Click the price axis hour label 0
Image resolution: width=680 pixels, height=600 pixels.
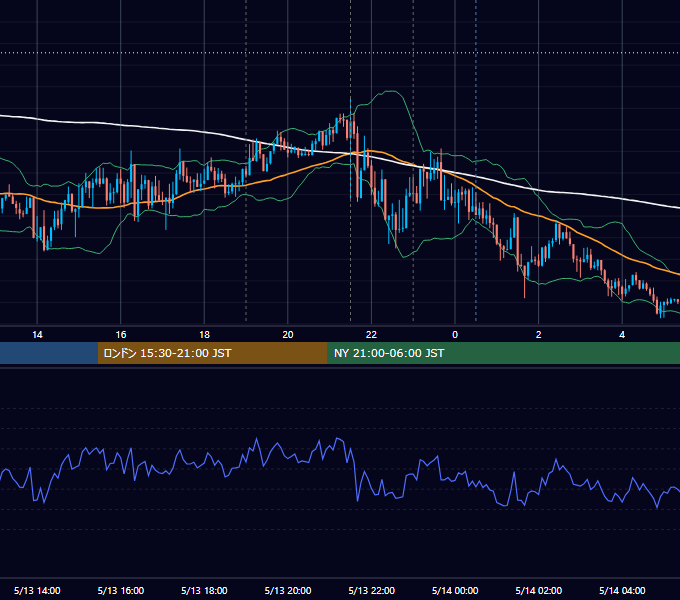455,335
